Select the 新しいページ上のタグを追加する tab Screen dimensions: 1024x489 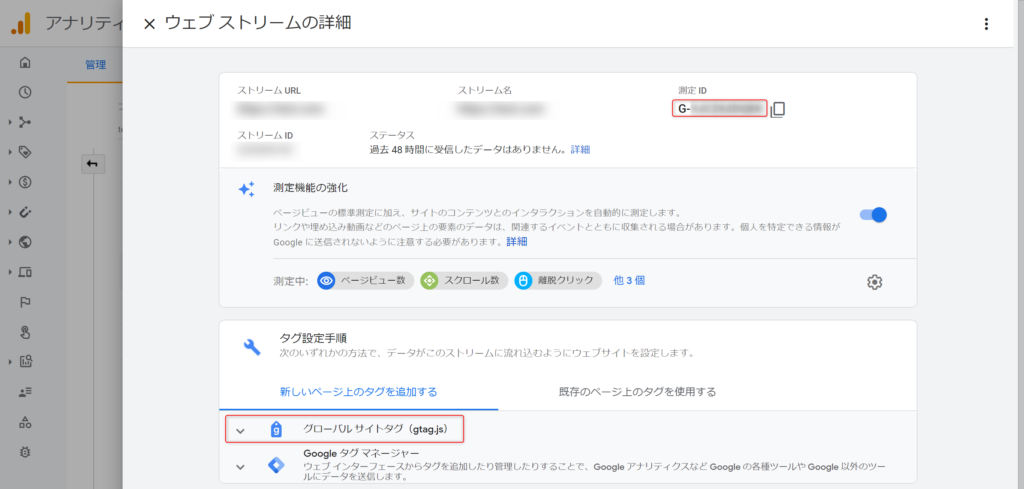point(359,392)
